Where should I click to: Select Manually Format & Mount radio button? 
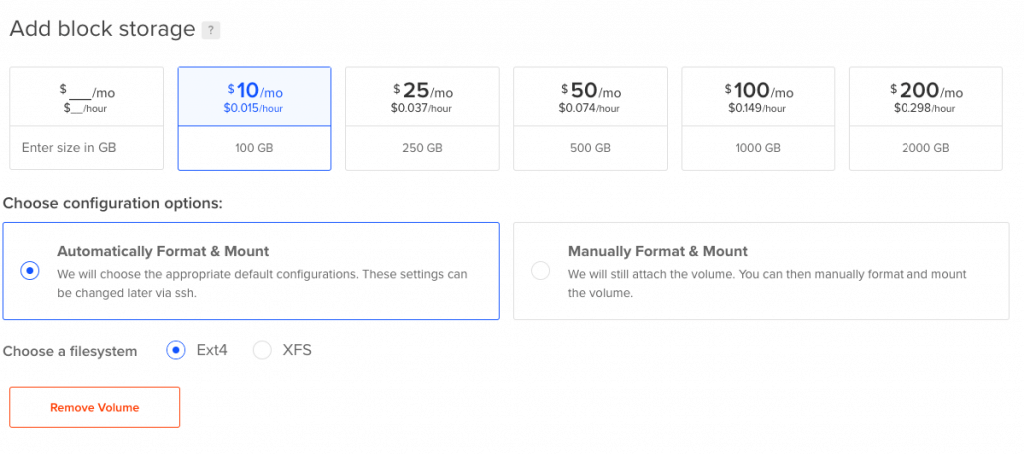pos(541,270)
